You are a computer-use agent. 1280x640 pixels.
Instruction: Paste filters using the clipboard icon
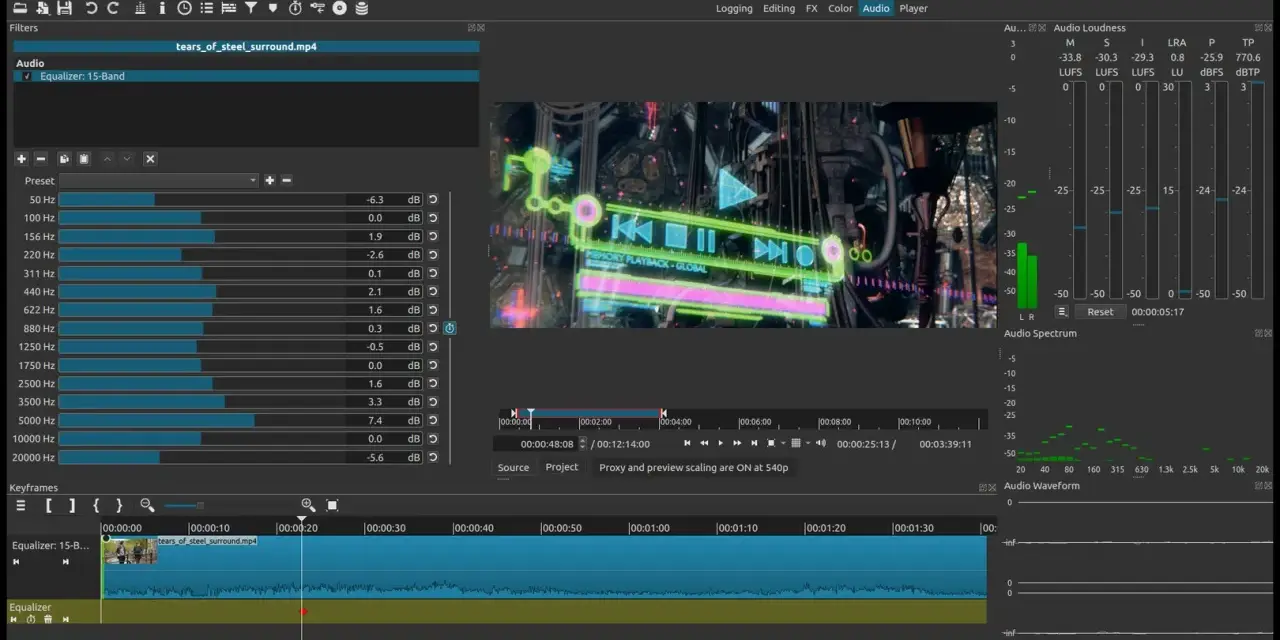tap(84, 159)
